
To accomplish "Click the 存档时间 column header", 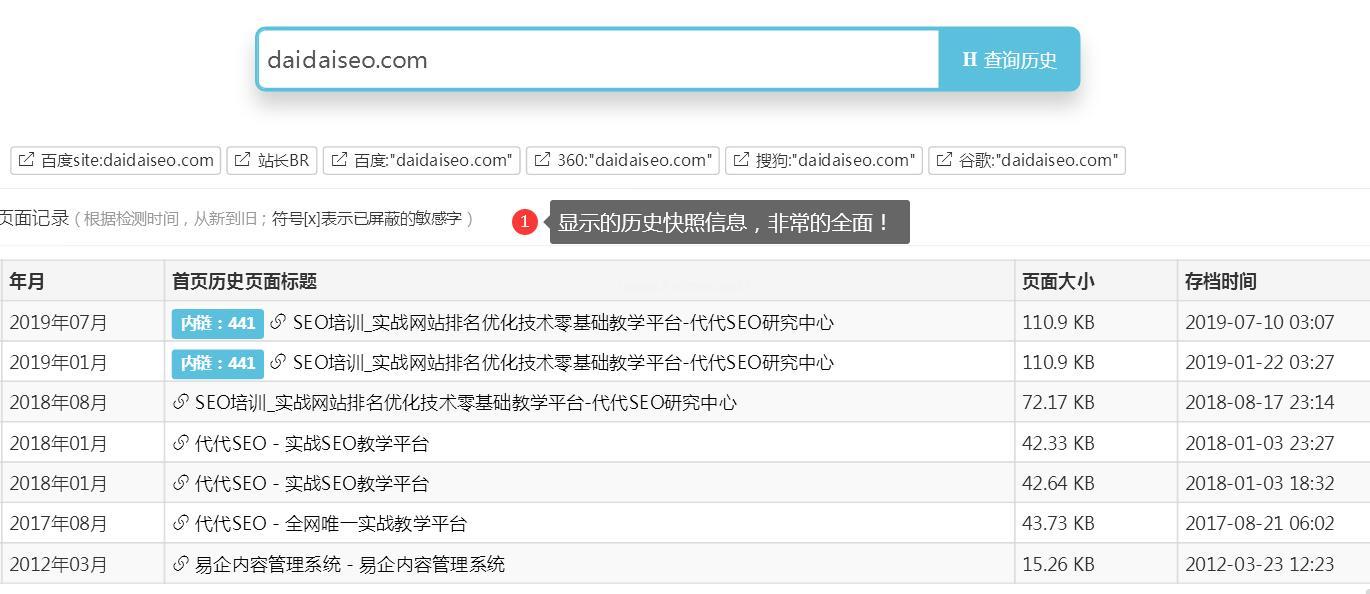I will 1221,281.
